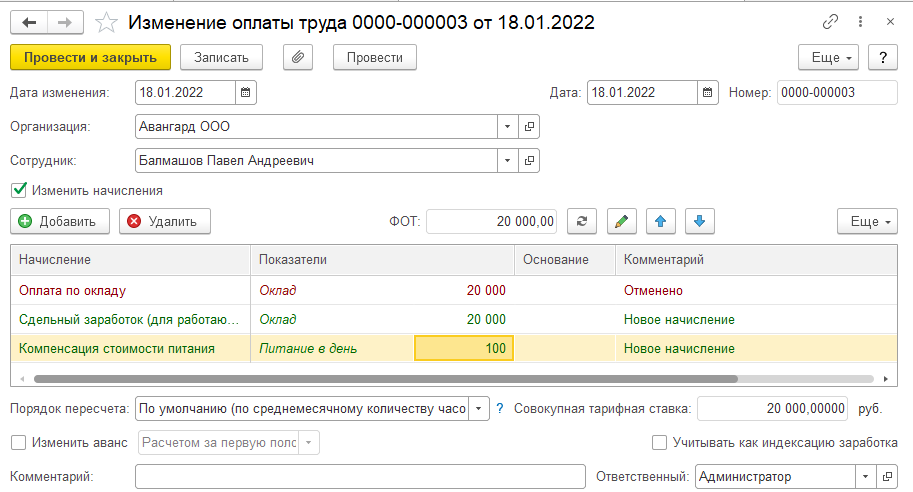The image size is (913, 492).
Task: Open the top Еще menu
Action: point(829,57)
